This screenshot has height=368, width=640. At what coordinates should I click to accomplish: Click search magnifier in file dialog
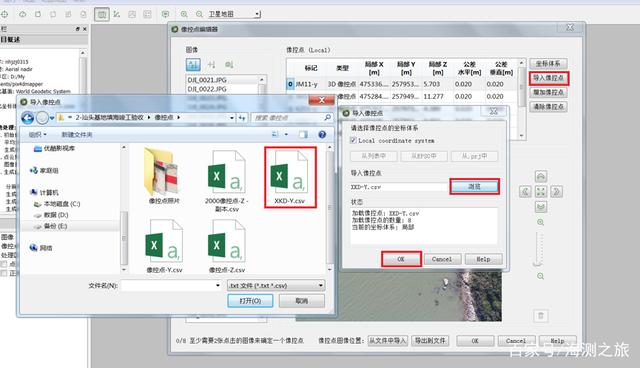(327, 117)
